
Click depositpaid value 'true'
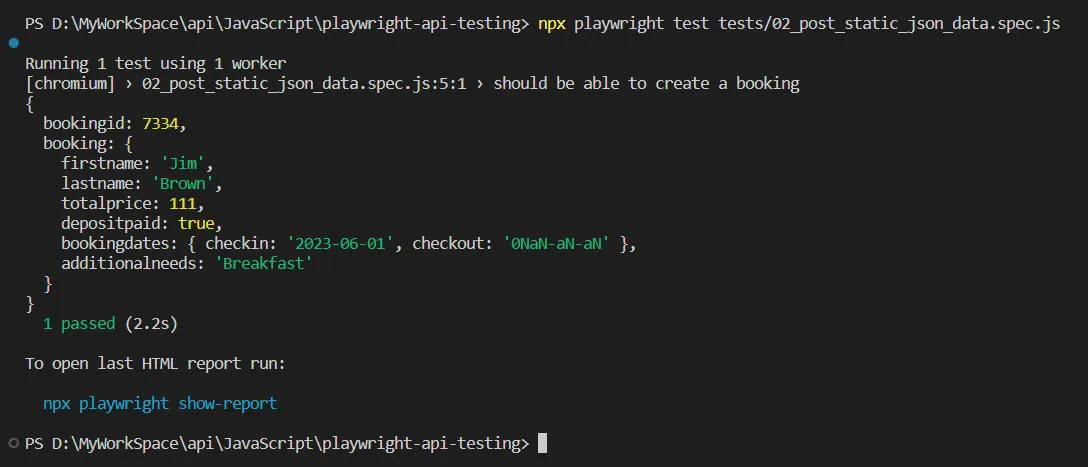point(196,224)
